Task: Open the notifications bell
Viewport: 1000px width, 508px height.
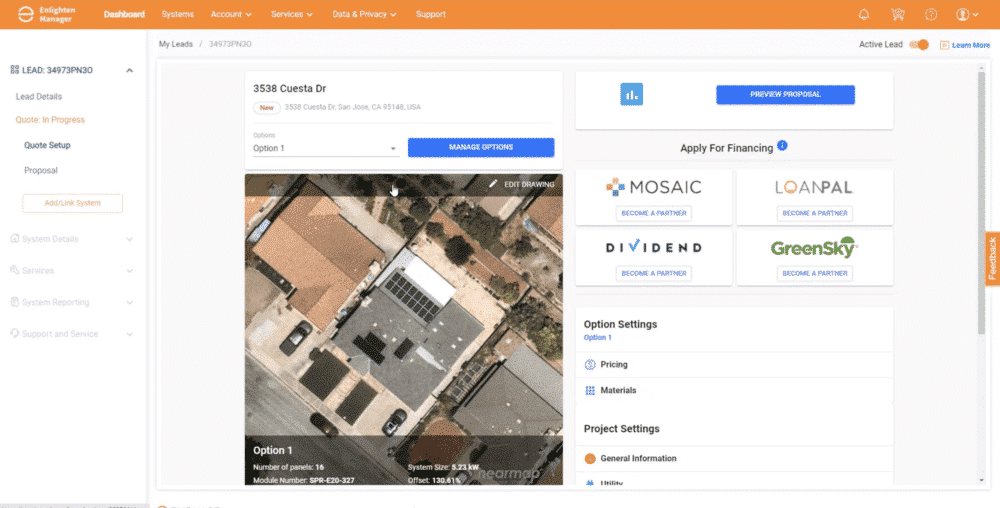Action: tap(864, 14)
